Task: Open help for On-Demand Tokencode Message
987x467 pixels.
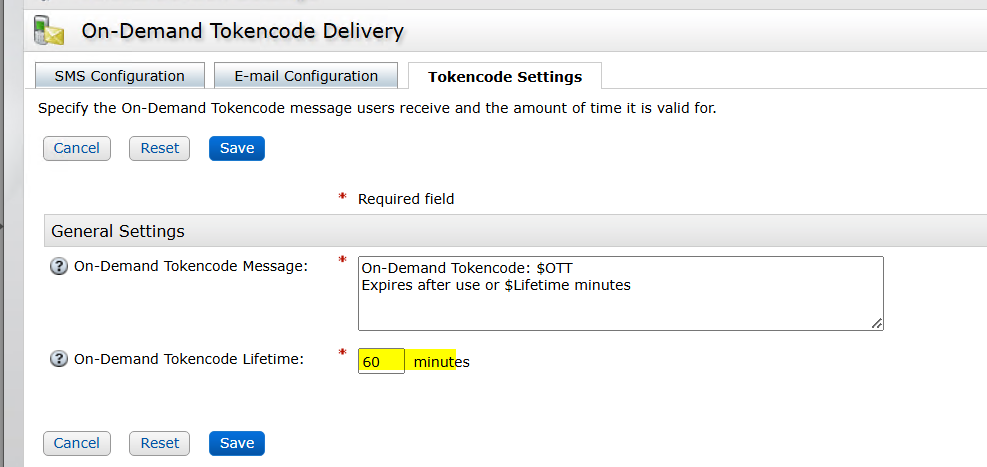Action: pos(59,266)
